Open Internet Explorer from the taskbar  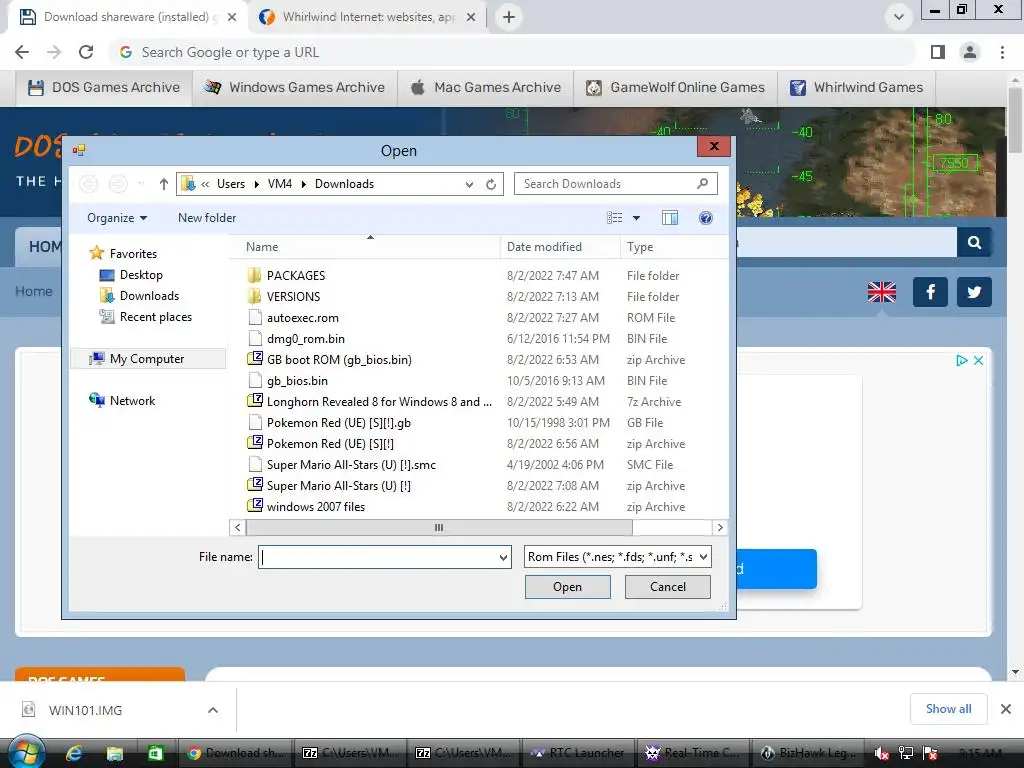click(74, 754)
